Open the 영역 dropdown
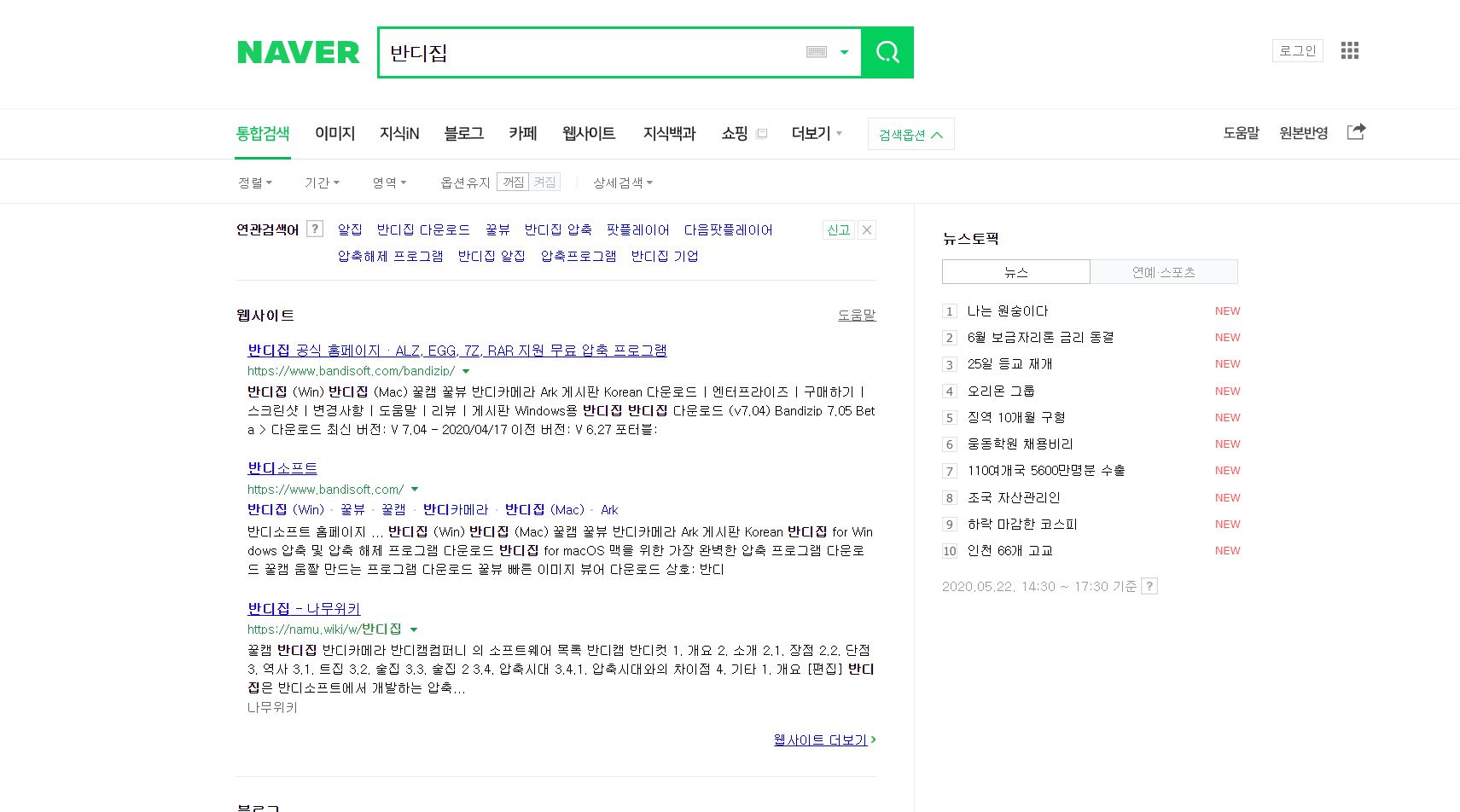Image resolution: width=1460 pixels, height=812 pixels. pos(389,183)
